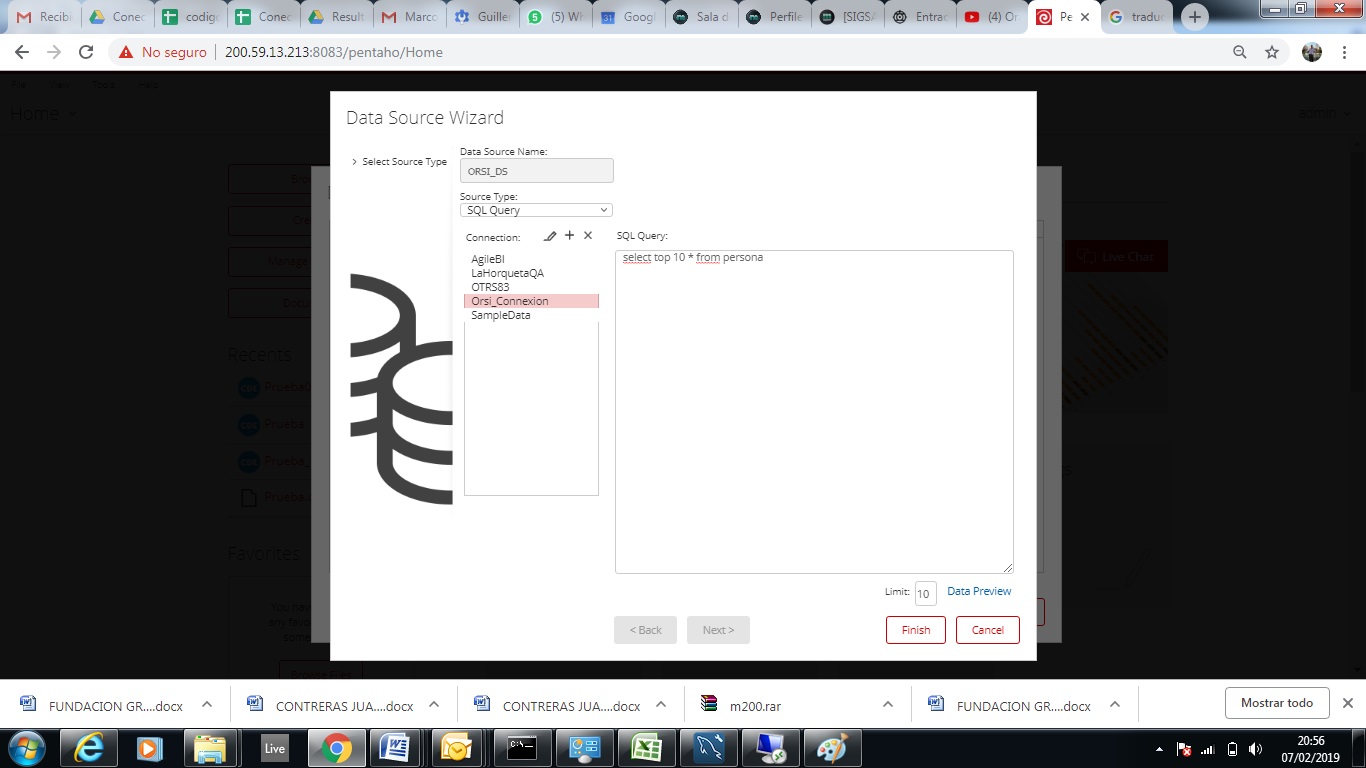This screenshot has width=1366, height=768.
Task: Open Windows Explorer folder in taskbar
Action: (210, 748)
